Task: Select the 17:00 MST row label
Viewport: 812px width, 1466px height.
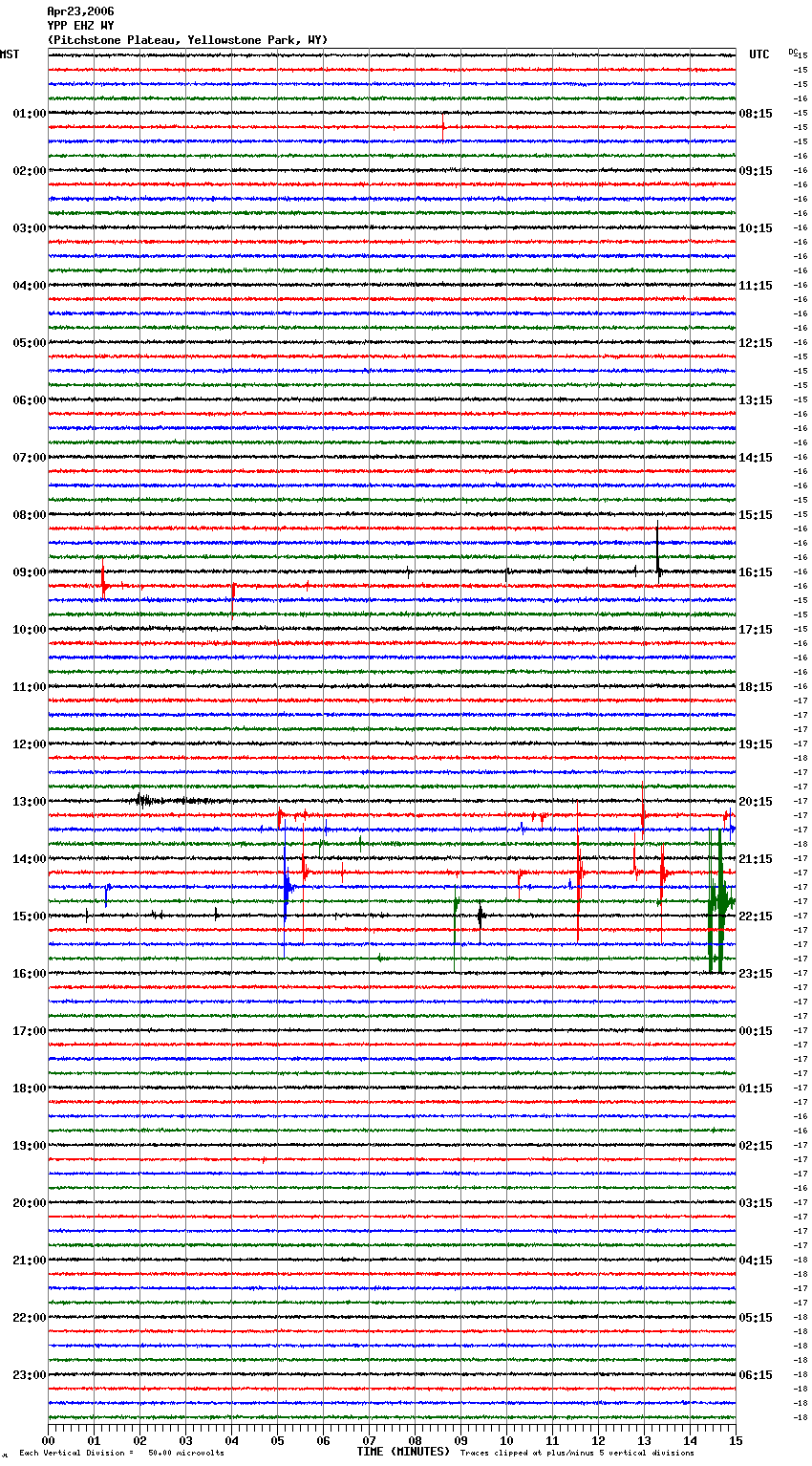Action: [29, 1031]
